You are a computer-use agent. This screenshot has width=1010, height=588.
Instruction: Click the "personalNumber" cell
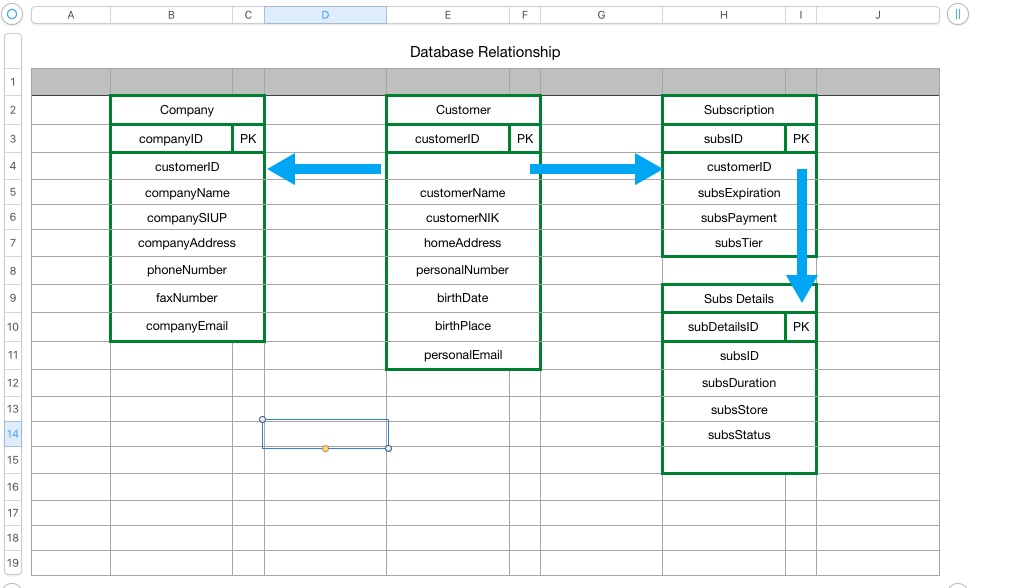pyautogui.click(x=463, y=270)
